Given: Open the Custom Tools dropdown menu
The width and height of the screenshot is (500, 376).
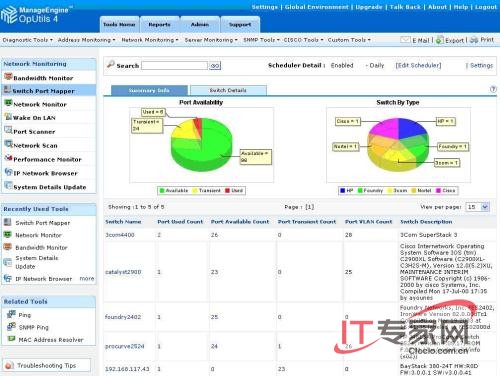Looking at the screenshot, I should click(349, 40).
